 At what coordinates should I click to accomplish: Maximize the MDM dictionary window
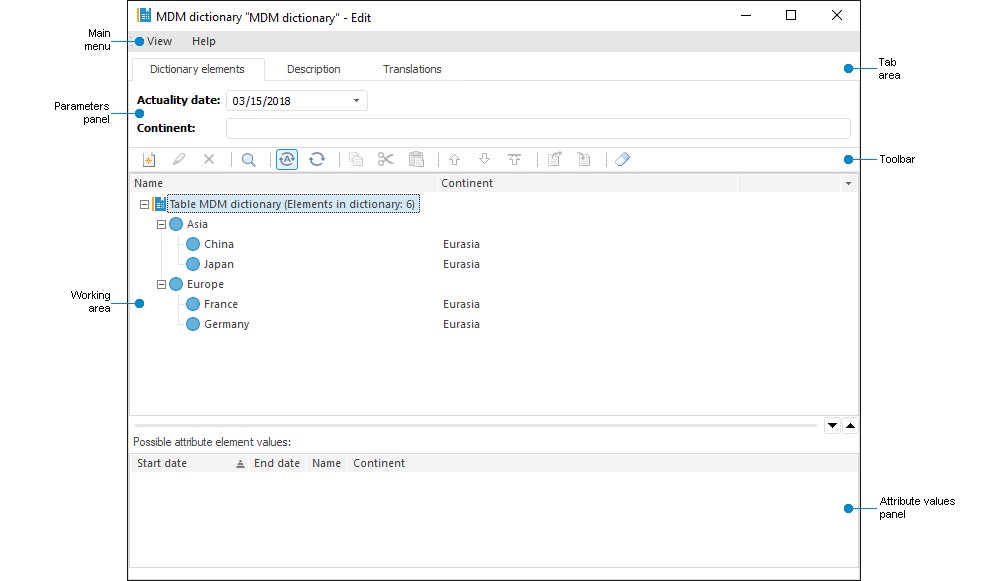(791, 15)
